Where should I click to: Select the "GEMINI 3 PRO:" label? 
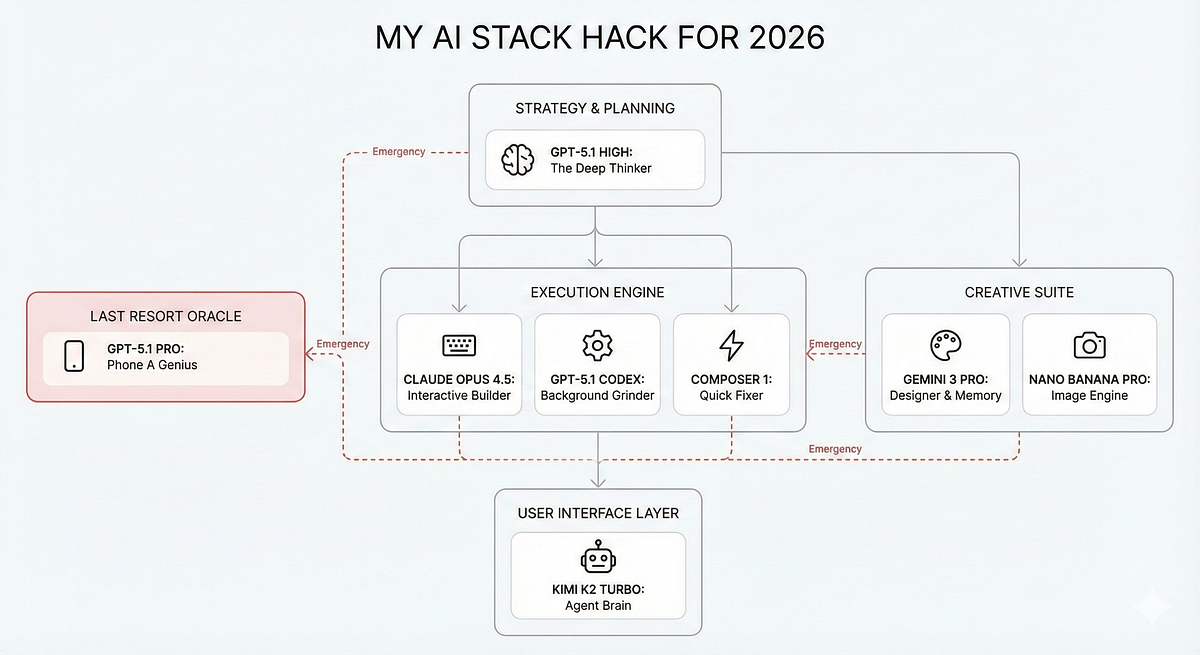945,380
